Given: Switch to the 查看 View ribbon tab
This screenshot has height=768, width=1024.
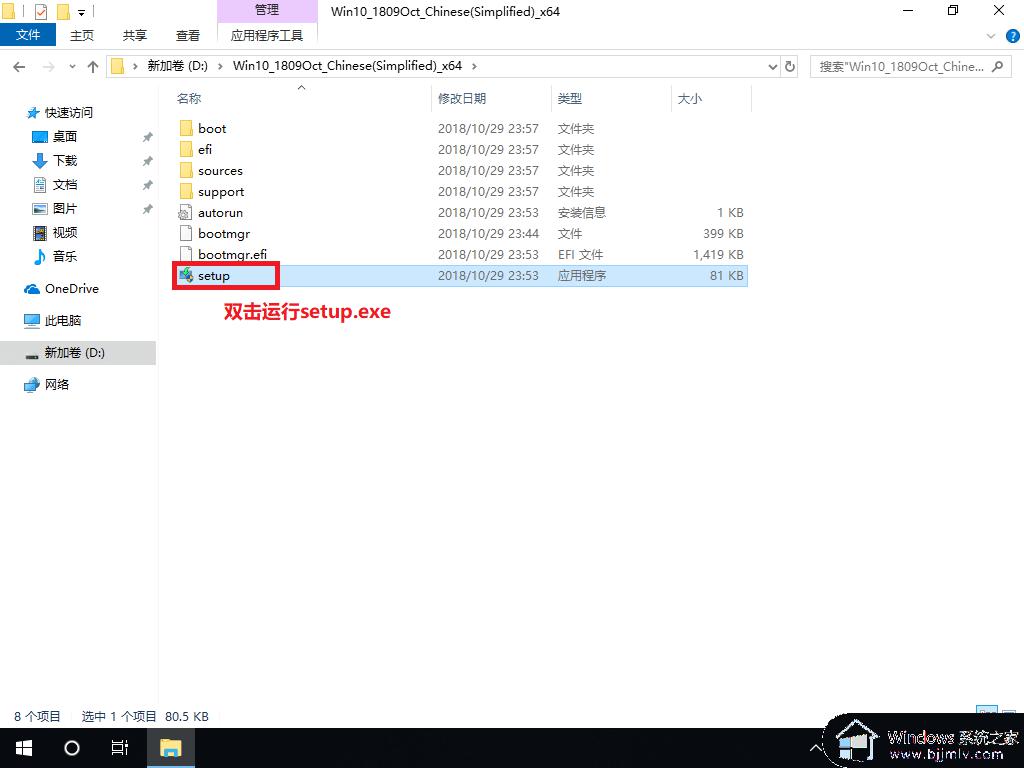Looking at the screenshot, I should click(187, 35).
